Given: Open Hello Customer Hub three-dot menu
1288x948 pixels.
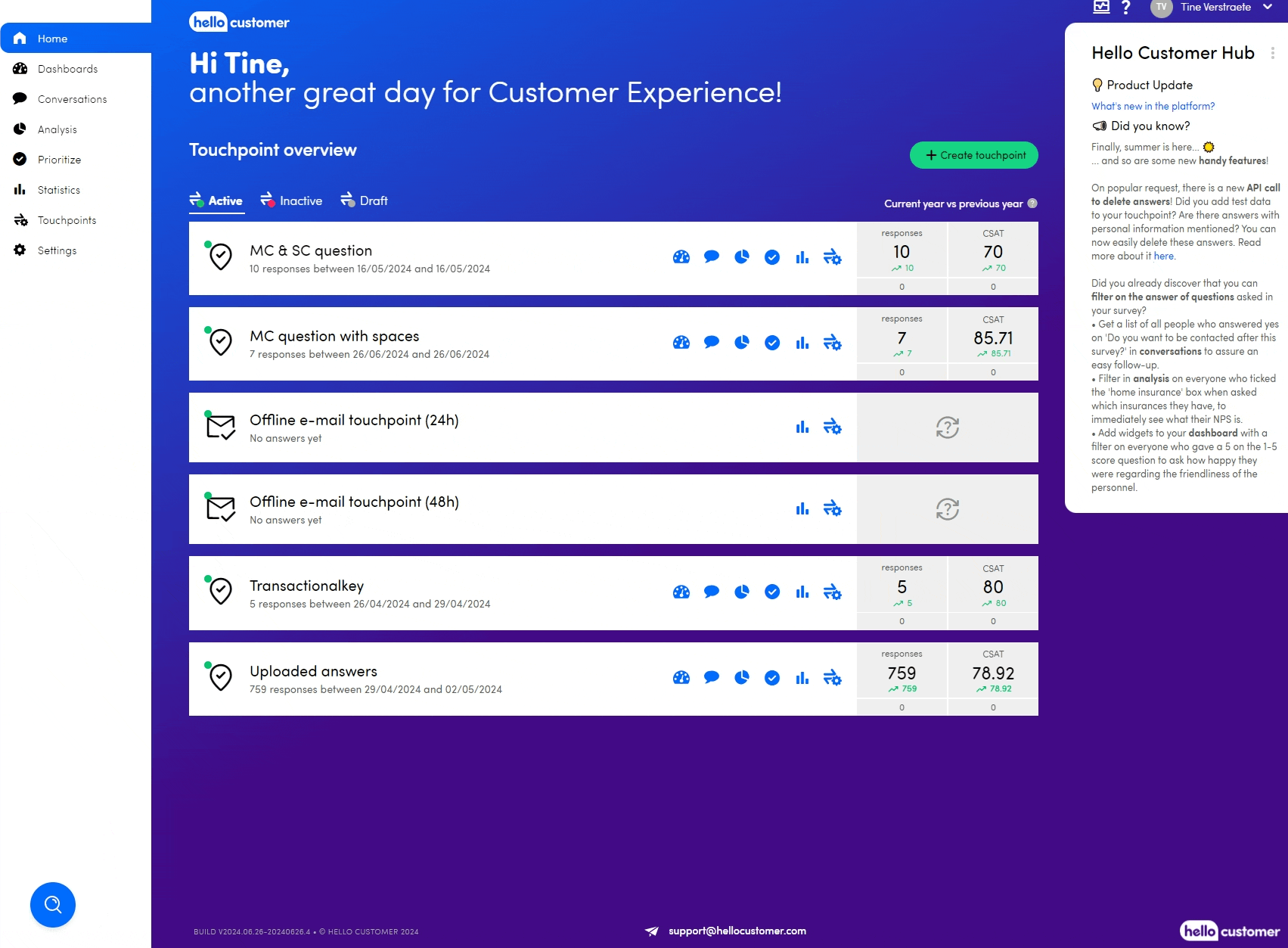Looking at the screenshot, I should tap(1272, 53).
